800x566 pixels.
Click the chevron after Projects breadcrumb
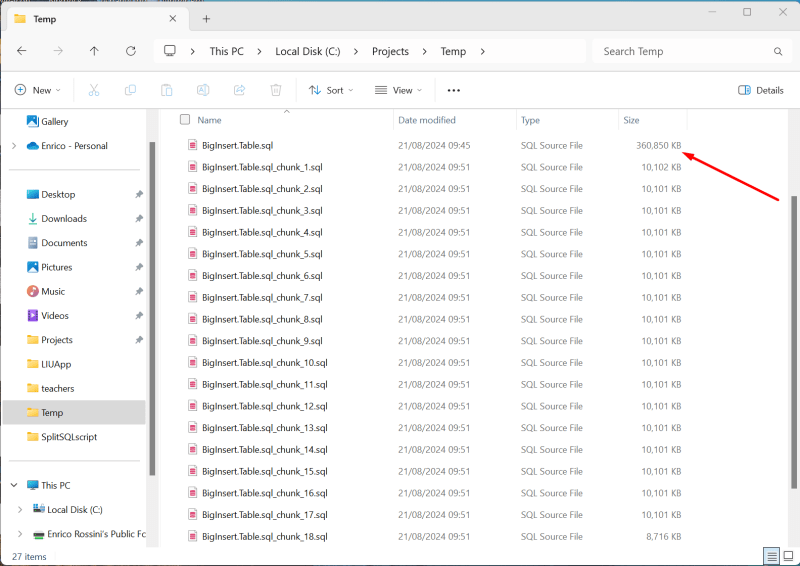click(x=424, y=52)
